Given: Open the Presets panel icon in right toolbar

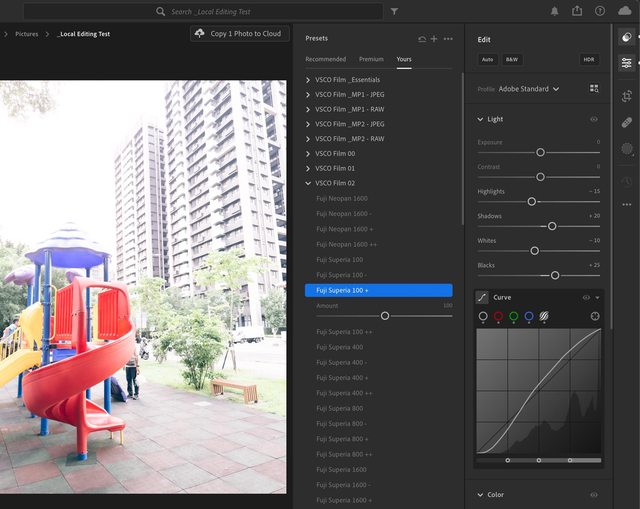Looking at the screenshot, I should tap(626, 37).
